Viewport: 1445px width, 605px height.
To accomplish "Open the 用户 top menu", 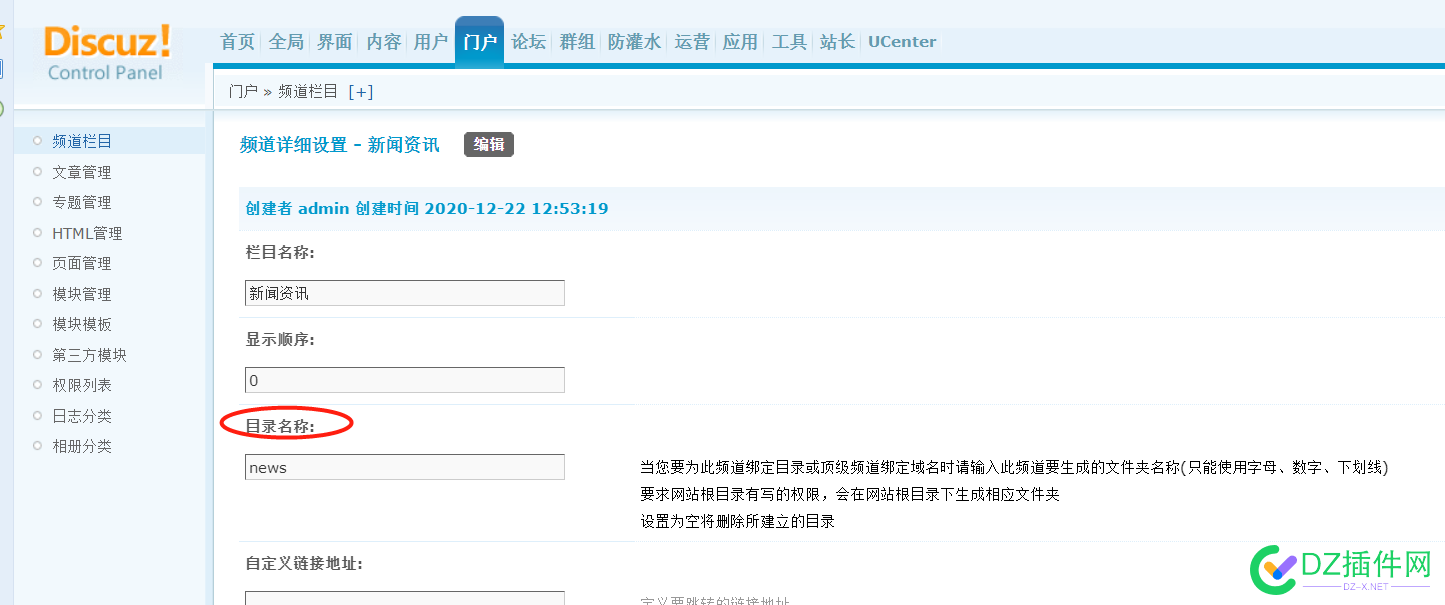I will point(431,42).
